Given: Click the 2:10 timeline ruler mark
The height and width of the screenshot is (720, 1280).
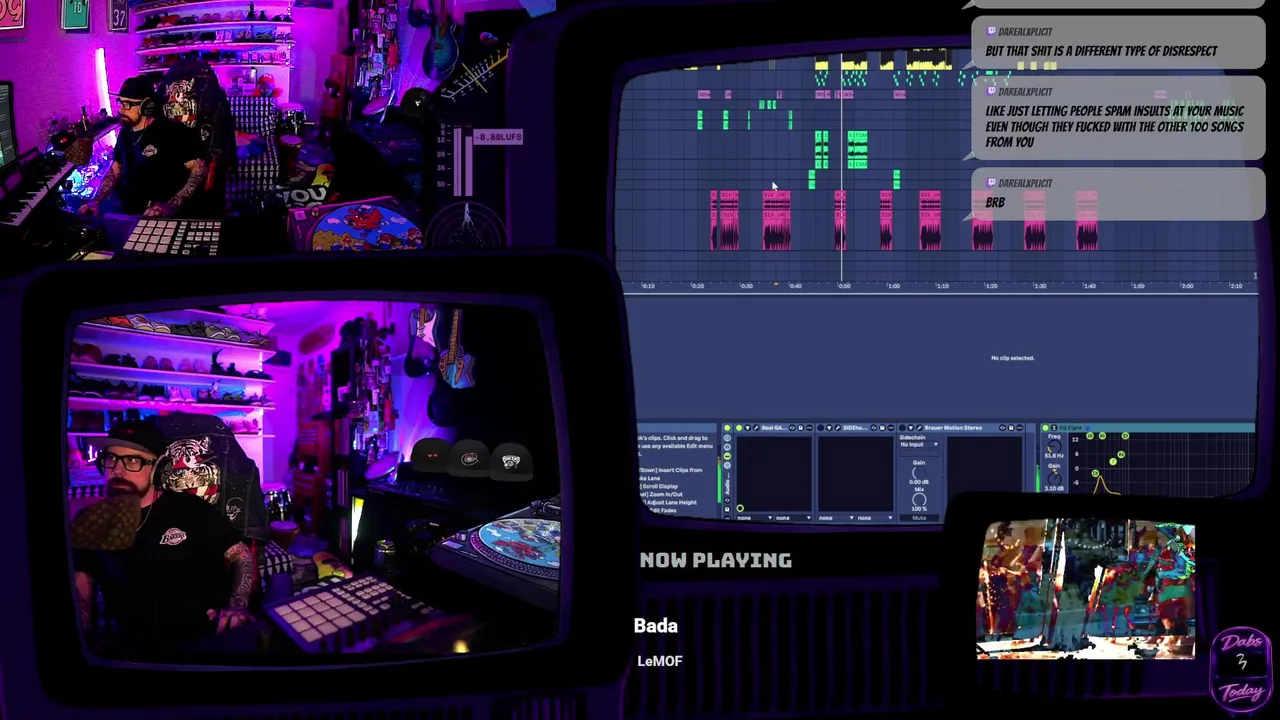Looking at the screenshot, I should pos(1236,286).
